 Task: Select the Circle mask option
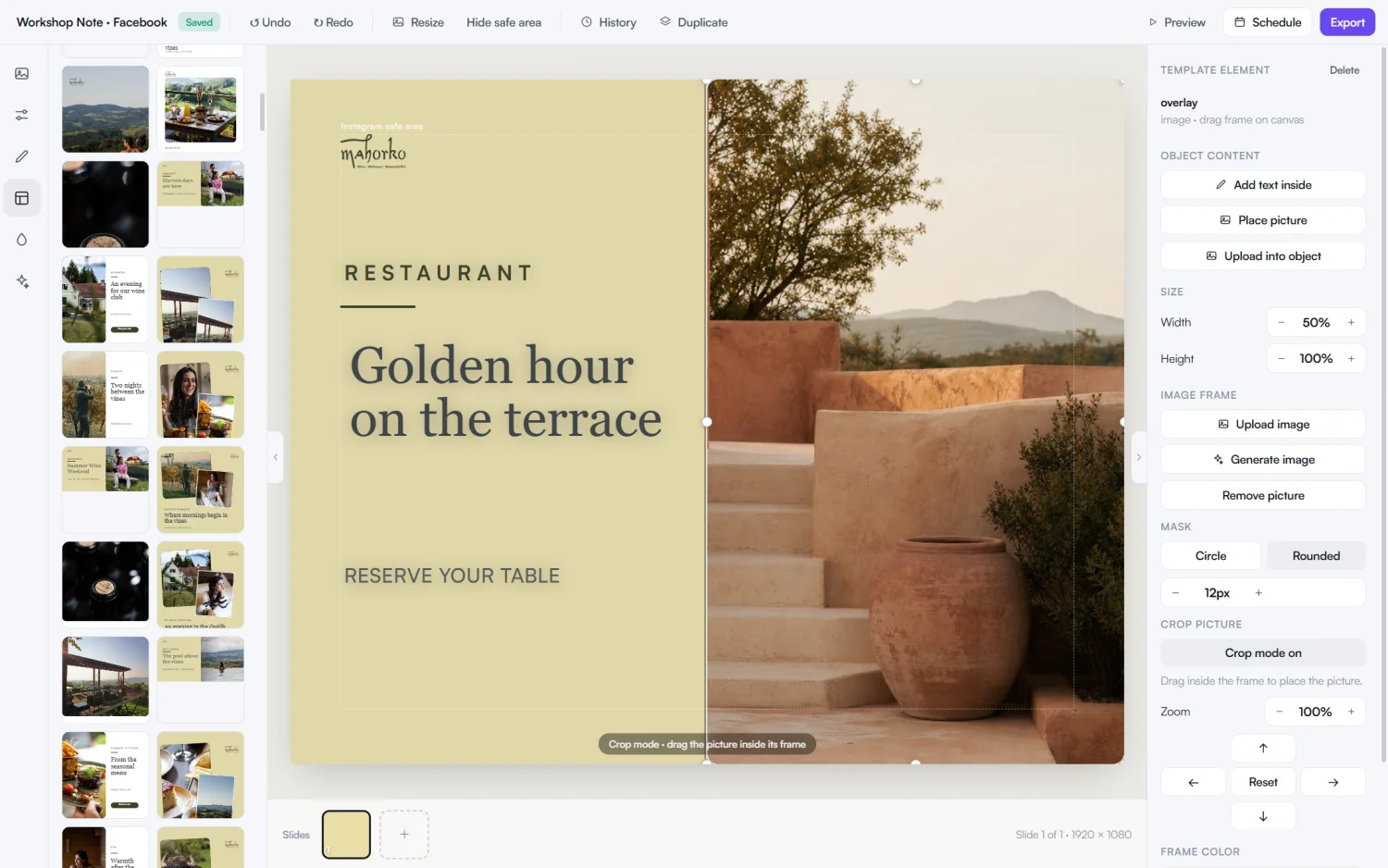[1210, 556]
